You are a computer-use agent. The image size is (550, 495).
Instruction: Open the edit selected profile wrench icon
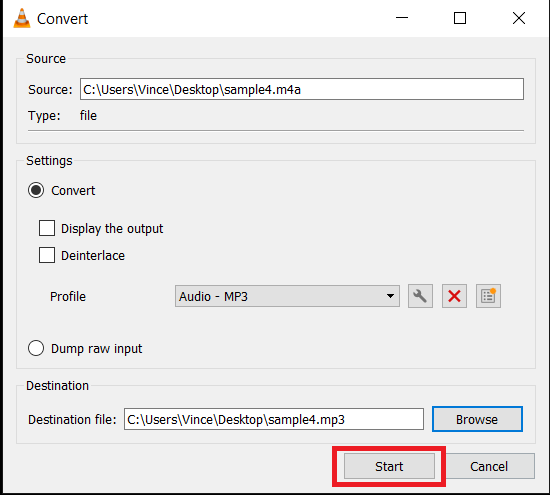(x=420, y=296)
